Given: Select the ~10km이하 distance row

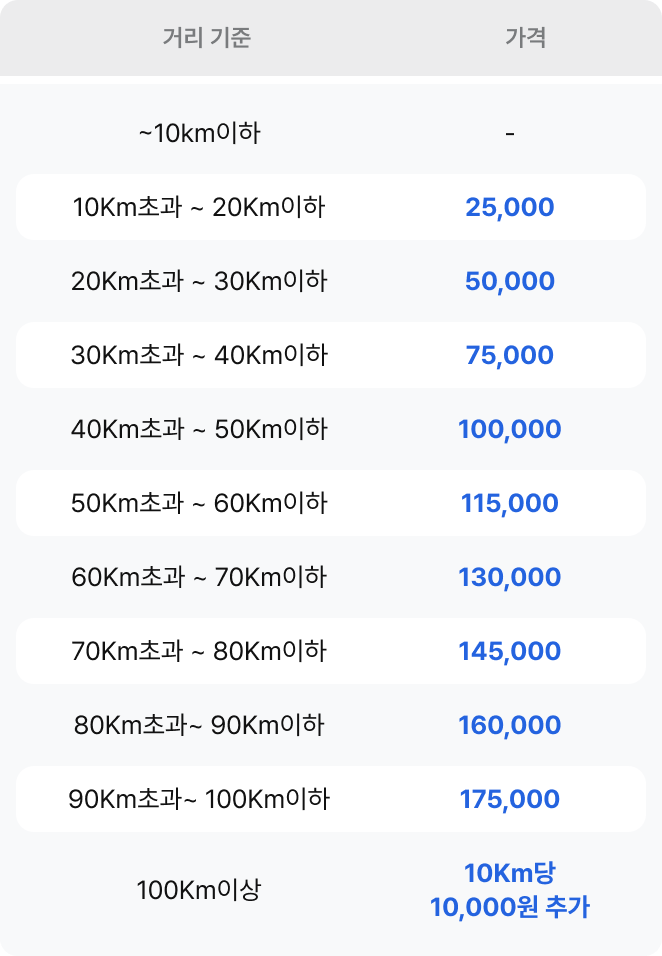Looking at the screenshot, I should click(199, 133).
